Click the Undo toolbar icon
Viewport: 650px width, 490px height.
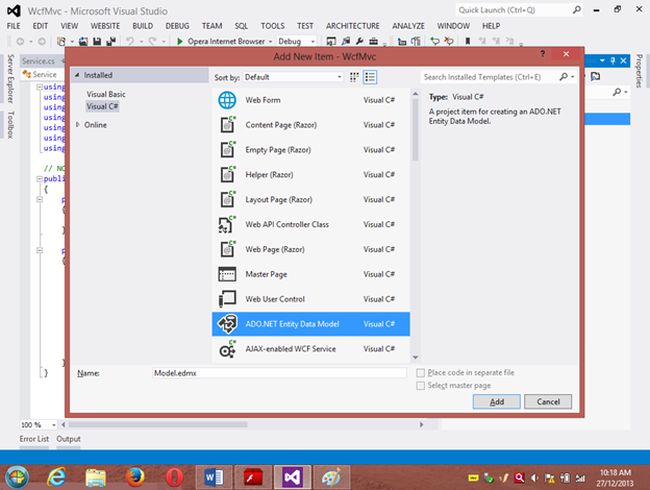(x=130, y=41)
